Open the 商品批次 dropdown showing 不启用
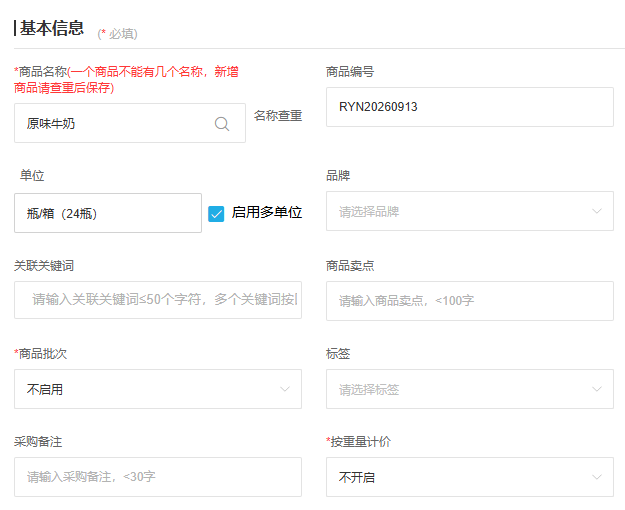This screenshot has height=510, width=625. [158, 389]
